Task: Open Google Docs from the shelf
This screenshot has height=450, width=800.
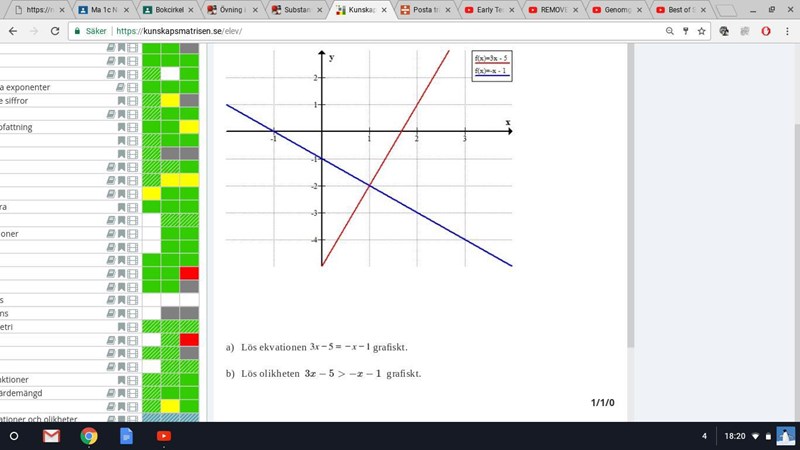Action: pos(126,436)
